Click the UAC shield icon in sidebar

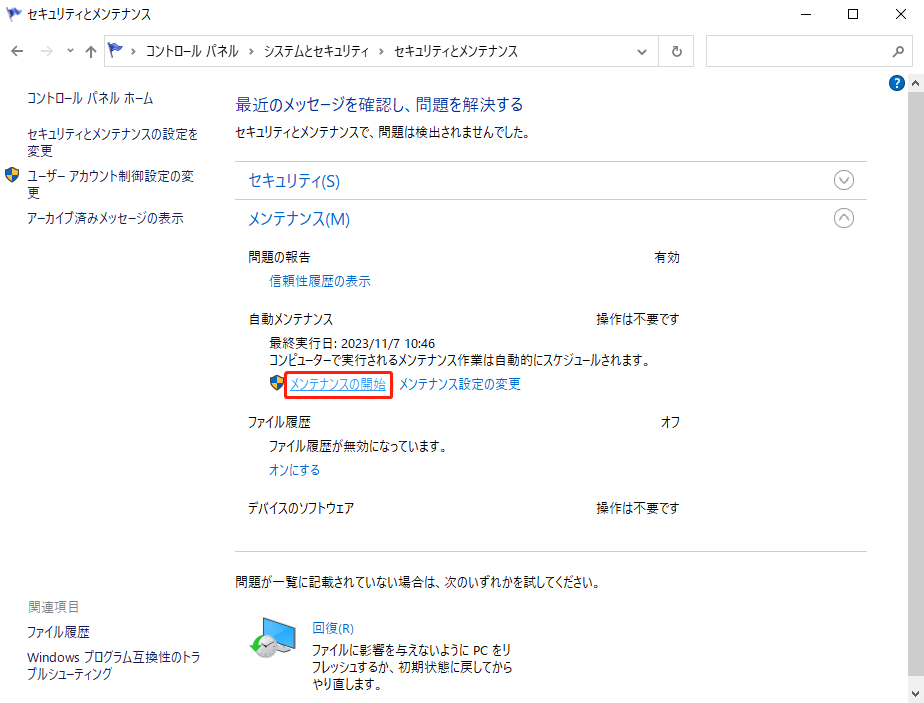[12, 175]
